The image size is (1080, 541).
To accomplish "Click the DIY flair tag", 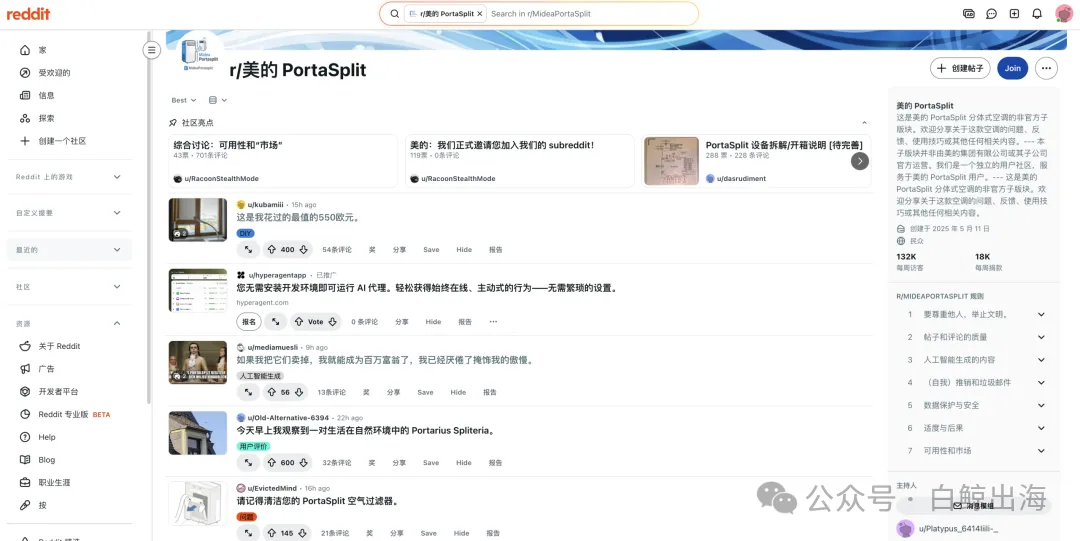I will coord(245,234).
